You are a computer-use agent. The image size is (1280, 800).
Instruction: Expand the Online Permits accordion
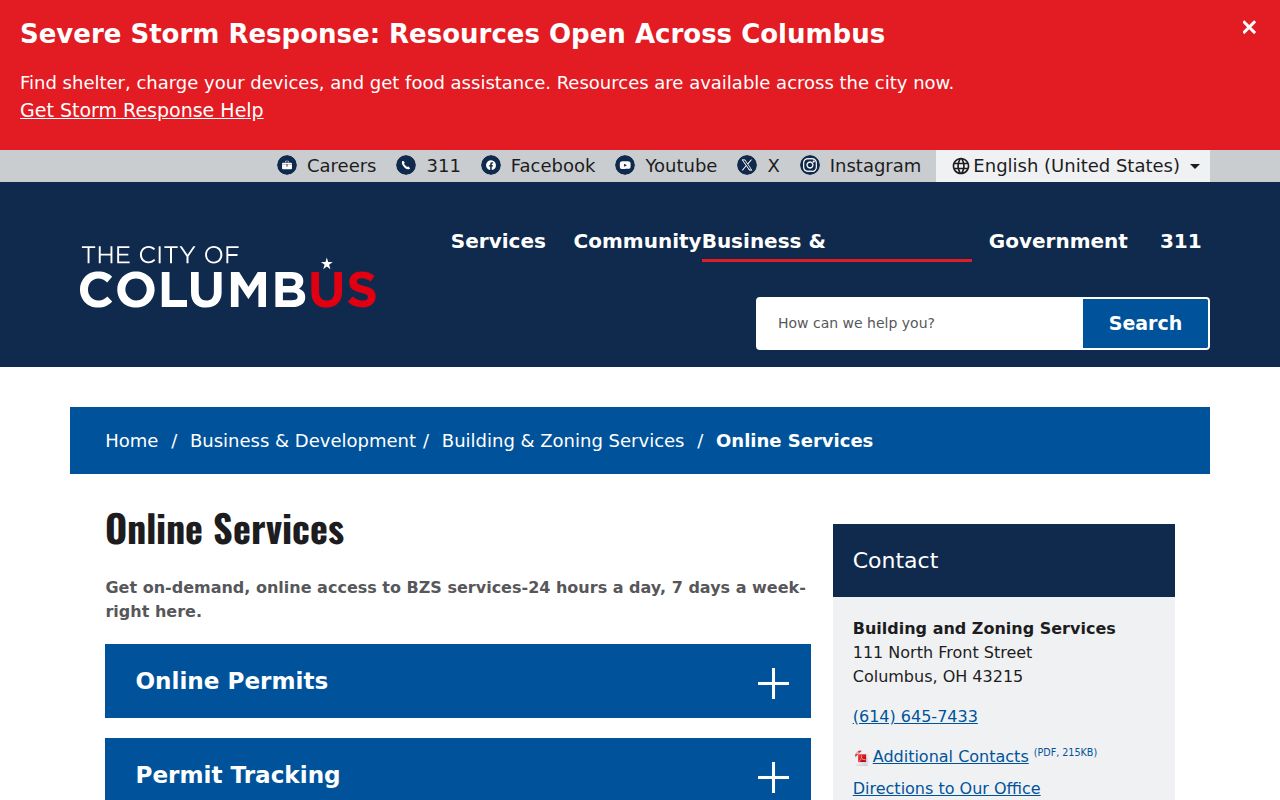point(458,681)
